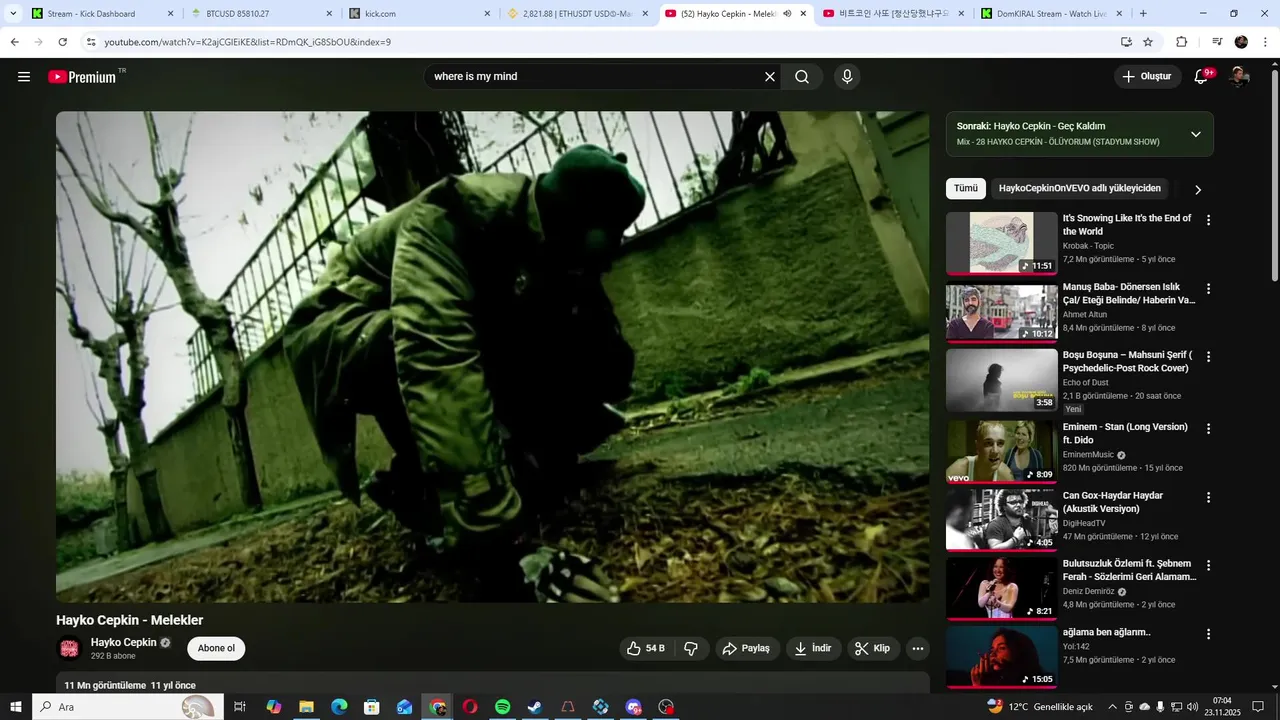
Task: Open the account avatar menu
Action: (x=1239, y=77)
